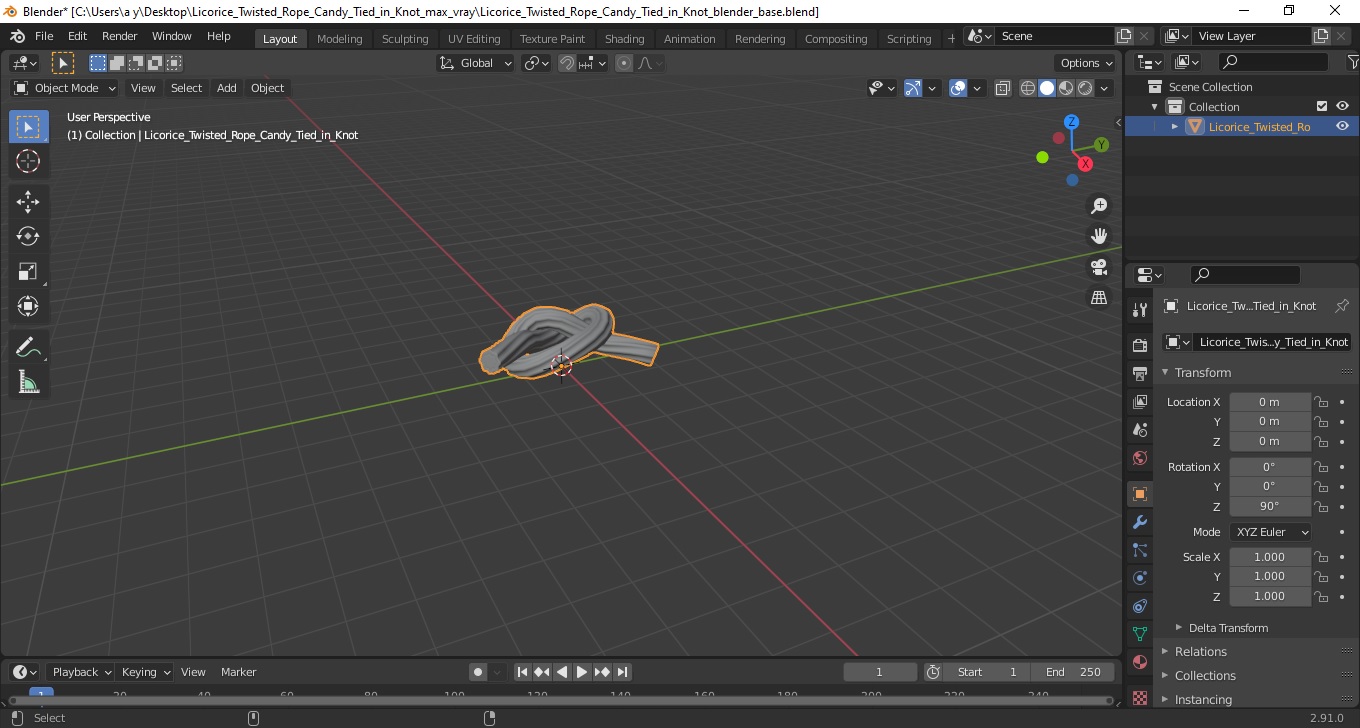Open the Object properties tab

point(1140,494)
